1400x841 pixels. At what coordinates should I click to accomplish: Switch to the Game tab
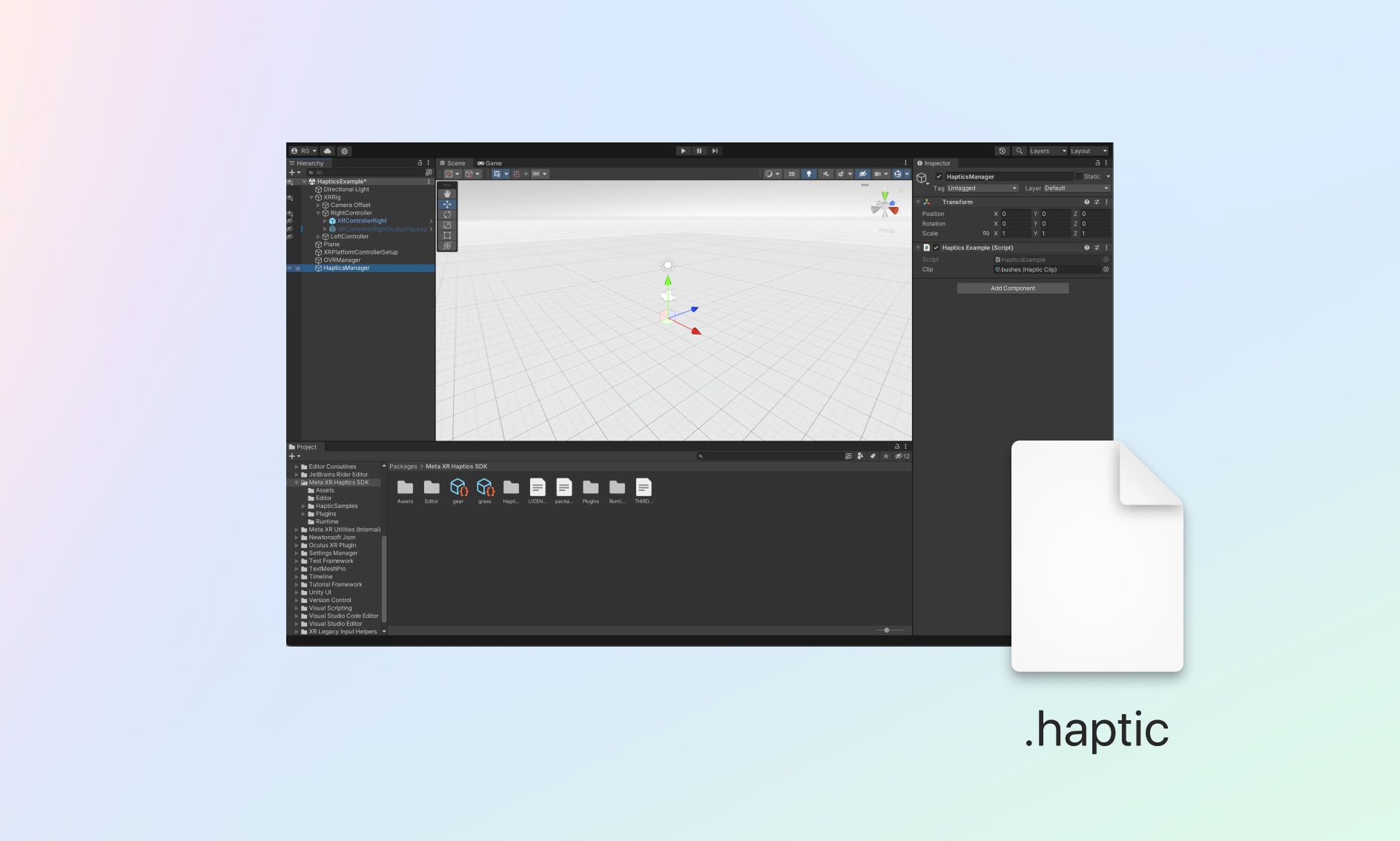[x=489, y=163]
